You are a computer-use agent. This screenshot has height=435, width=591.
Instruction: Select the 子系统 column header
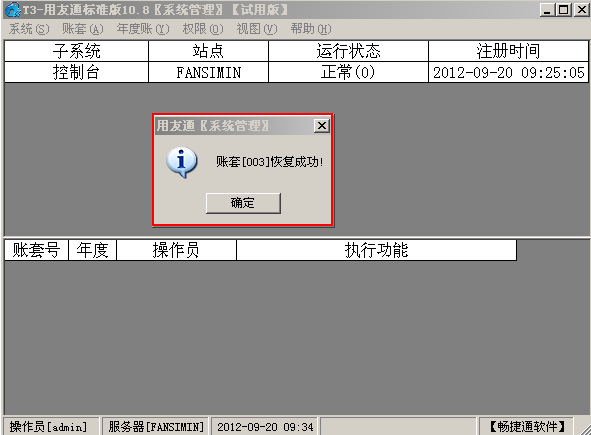(77, 51)
